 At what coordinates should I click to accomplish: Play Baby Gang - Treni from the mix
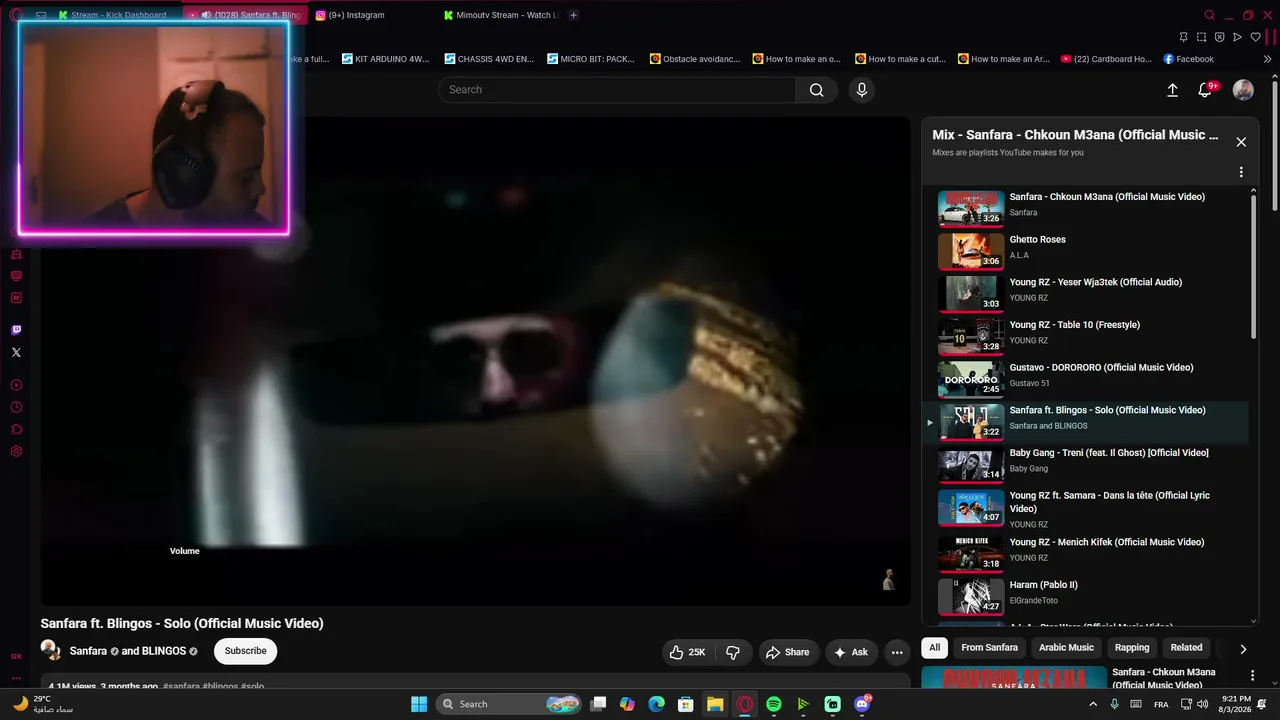tap(1086, 464)
